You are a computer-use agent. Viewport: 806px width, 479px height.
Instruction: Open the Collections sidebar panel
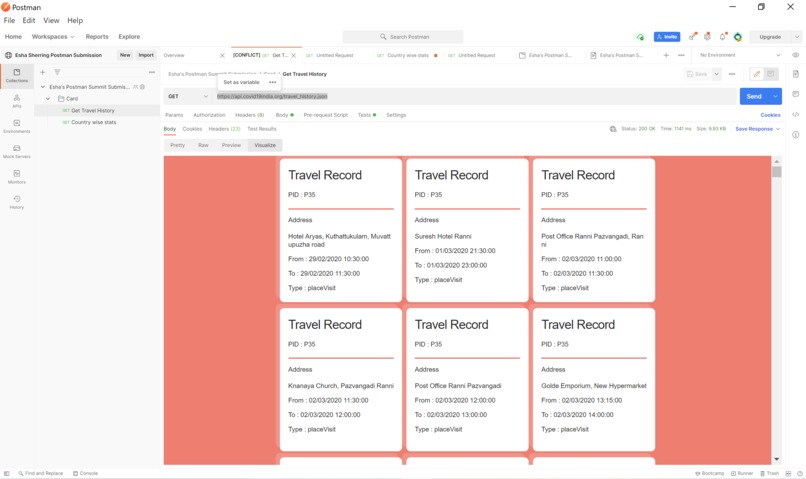(x=16, y=76)
